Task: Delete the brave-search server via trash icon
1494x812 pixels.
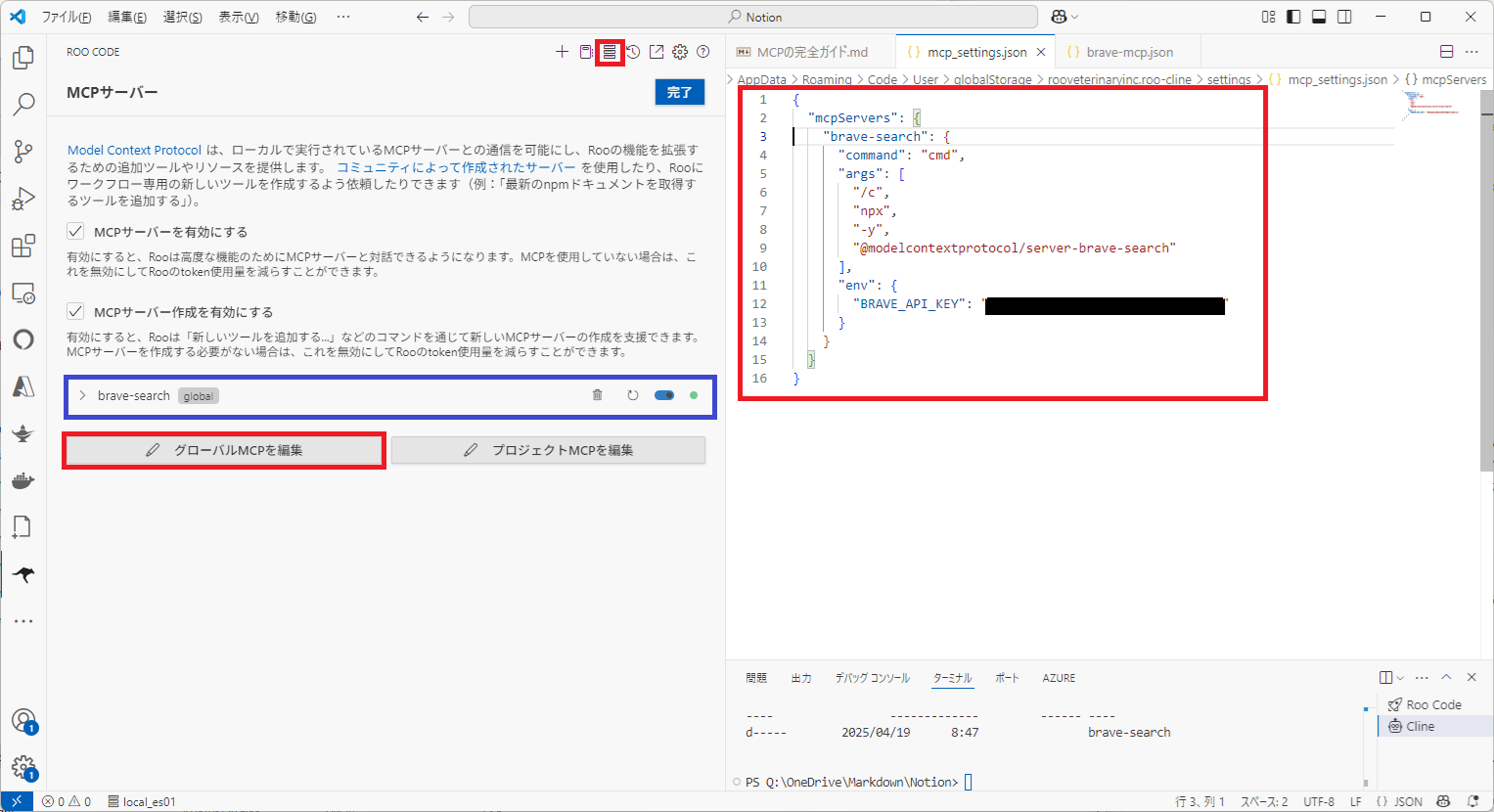Action: [598, 395]
